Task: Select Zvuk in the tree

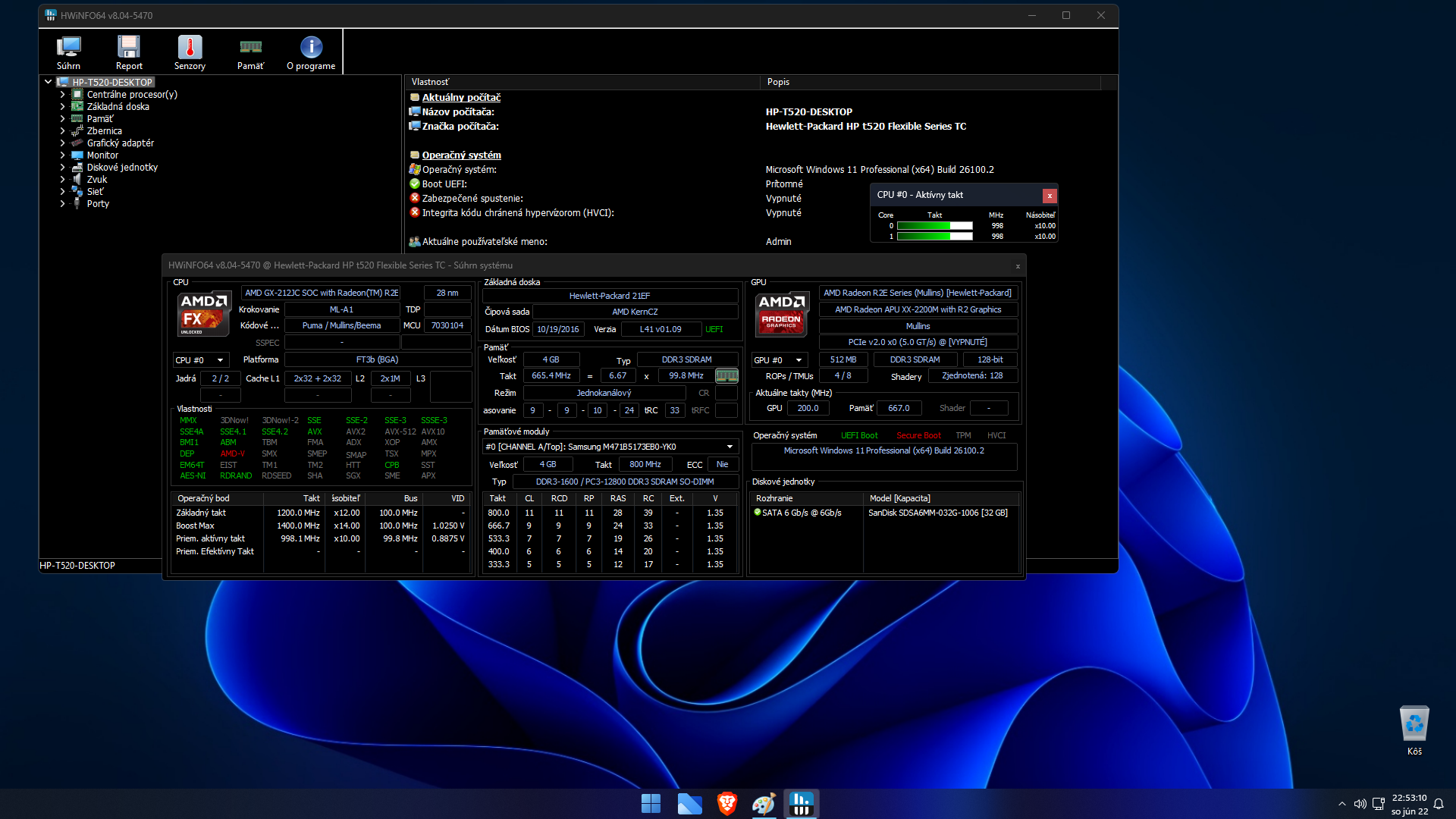Action: 97,180
